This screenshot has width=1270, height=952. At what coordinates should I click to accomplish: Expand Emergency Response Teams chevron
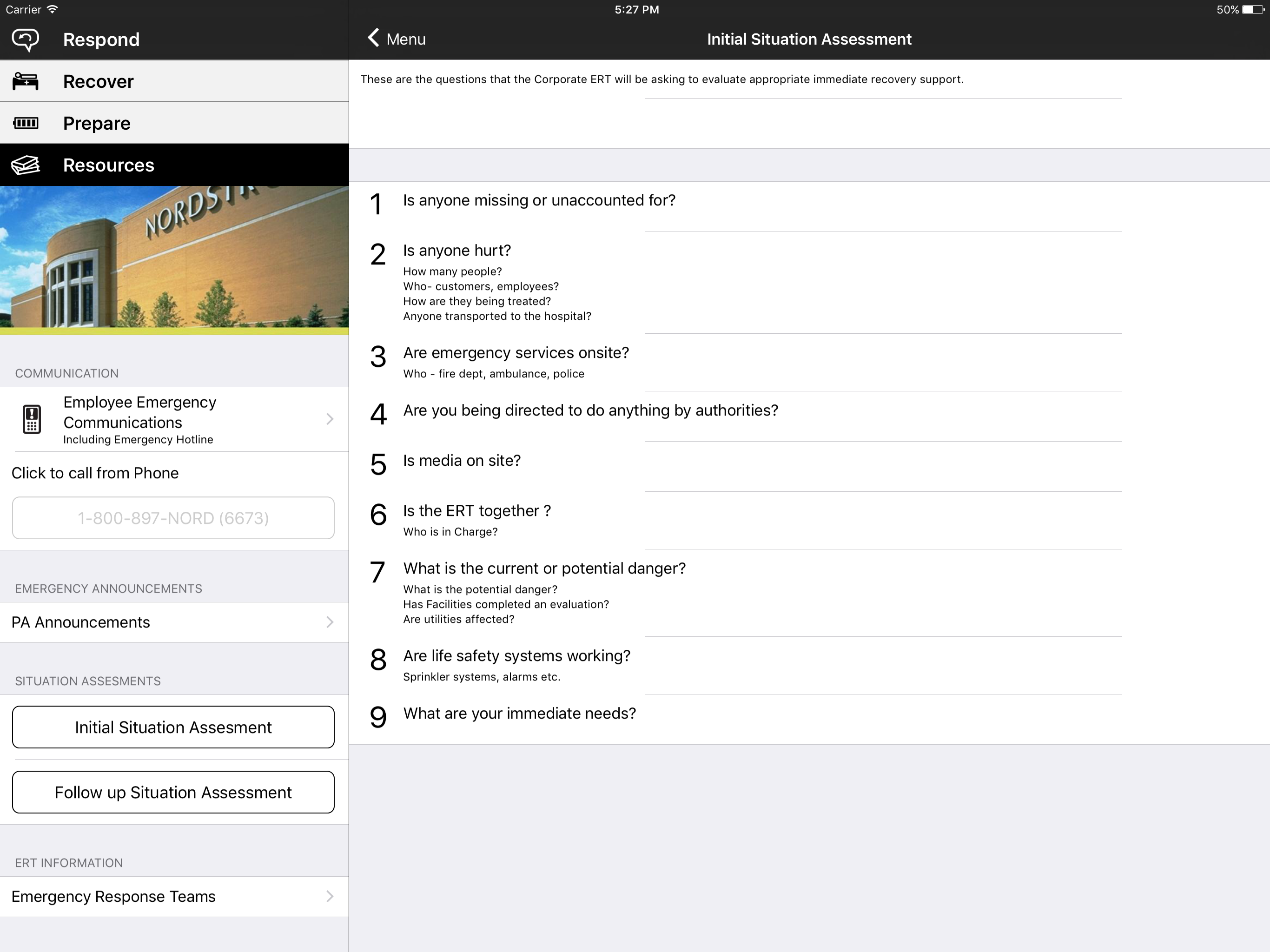coord(330,896)
